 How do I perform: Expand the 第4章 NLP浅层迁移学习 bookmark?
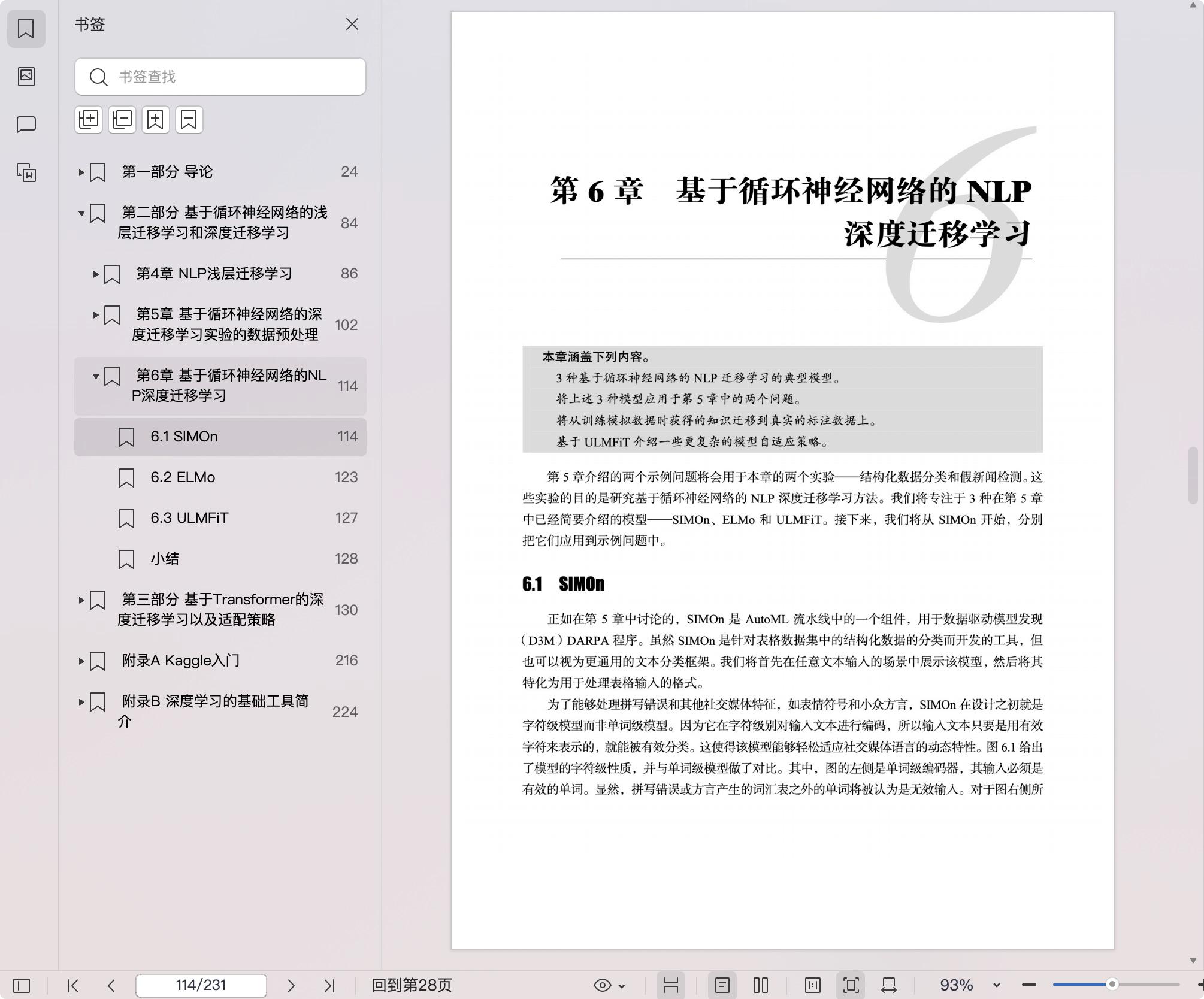tap(96, 274)
